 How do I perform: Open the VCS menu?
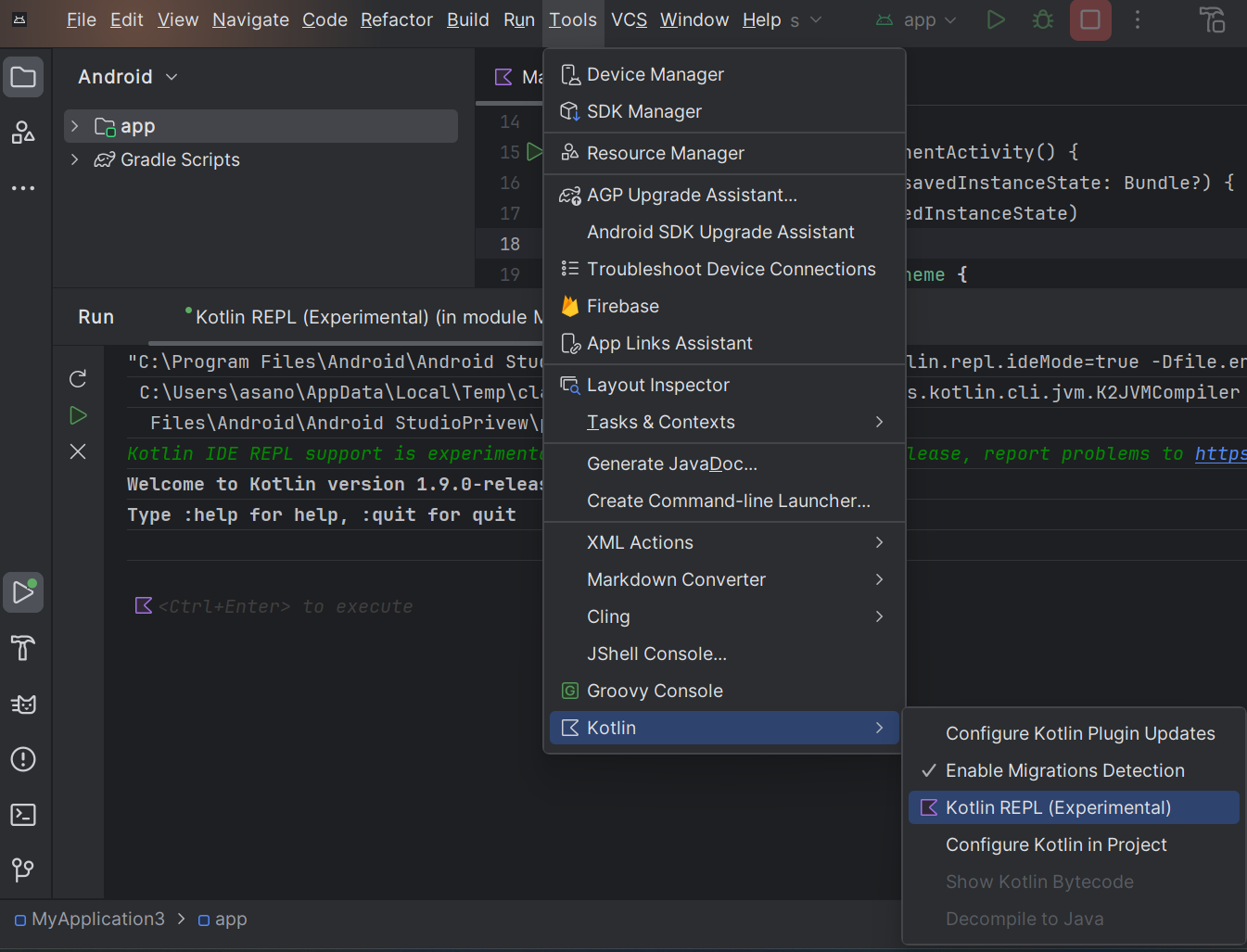point(629,19)
